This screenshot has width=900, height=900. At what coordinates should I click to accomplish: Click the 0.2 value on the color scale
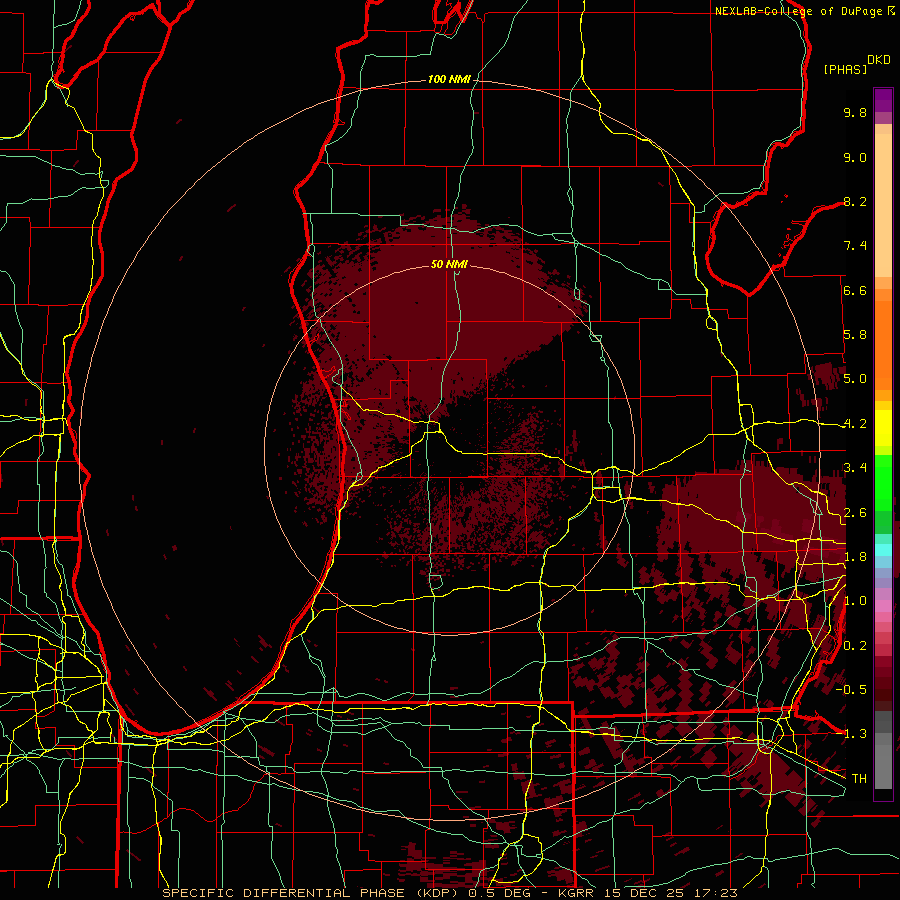point(855,645)
